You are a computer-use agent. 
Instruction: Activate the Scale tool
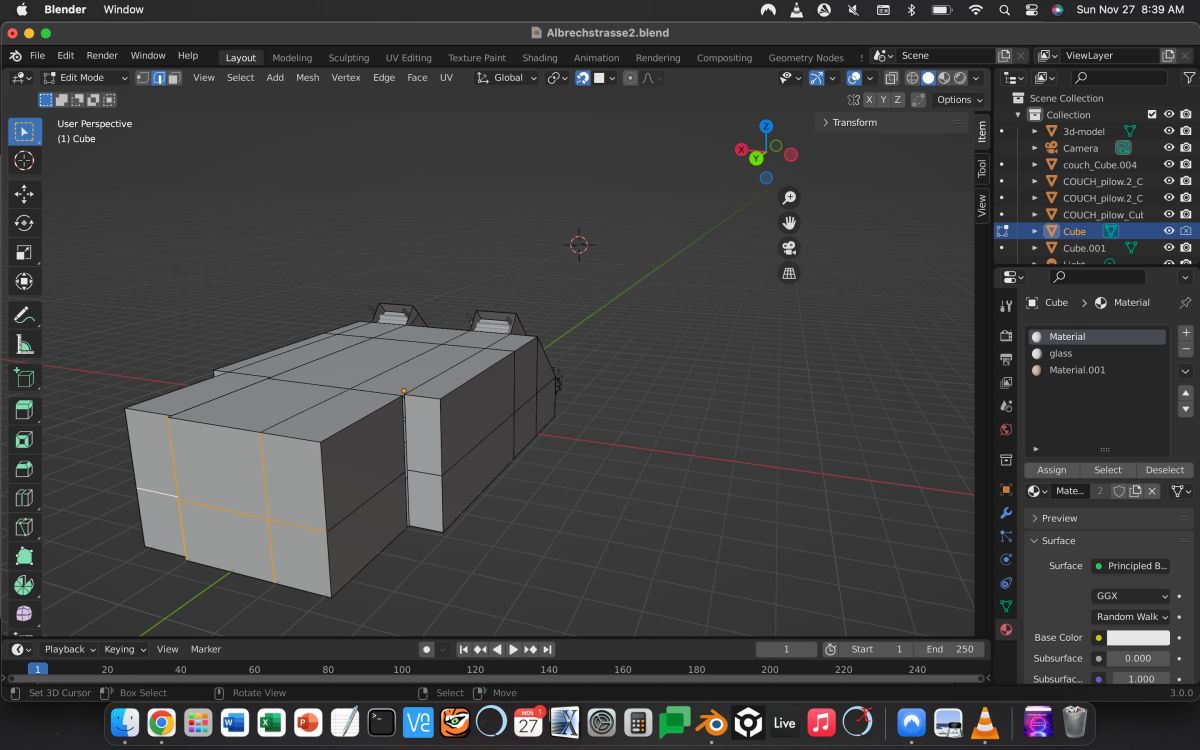coord(25,252)
